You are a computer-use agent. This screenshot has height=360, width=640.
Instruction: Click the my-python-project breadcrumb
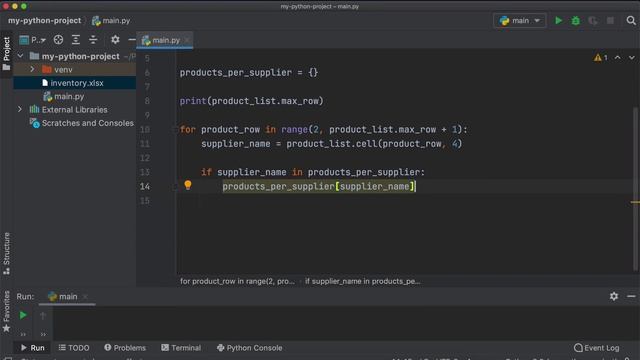pos(44,20)
